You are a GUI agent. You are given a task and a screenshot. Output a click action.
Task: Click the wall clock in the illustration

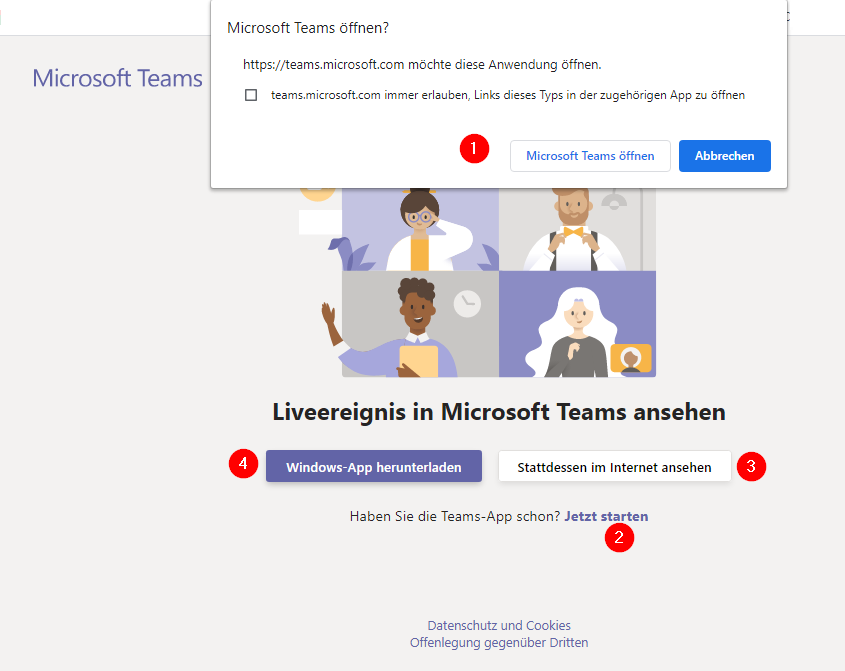tap(467, 304)
